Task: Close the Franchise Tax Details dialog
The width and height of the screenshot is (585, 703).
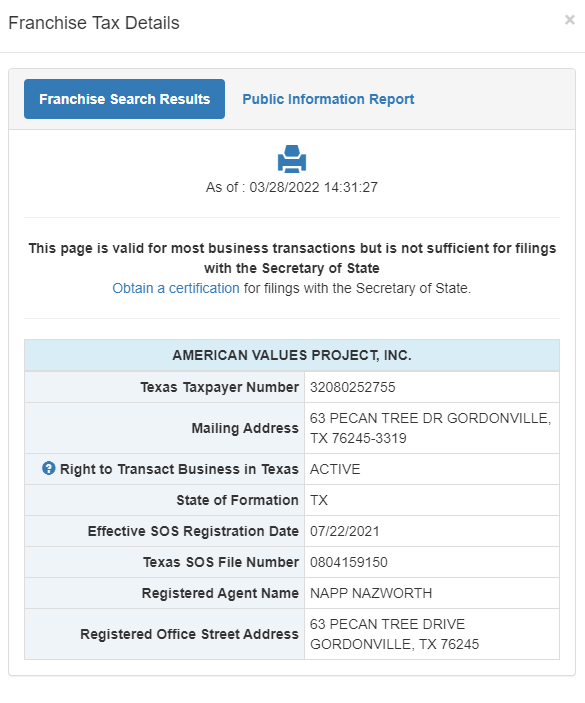Action: (570, 20)
